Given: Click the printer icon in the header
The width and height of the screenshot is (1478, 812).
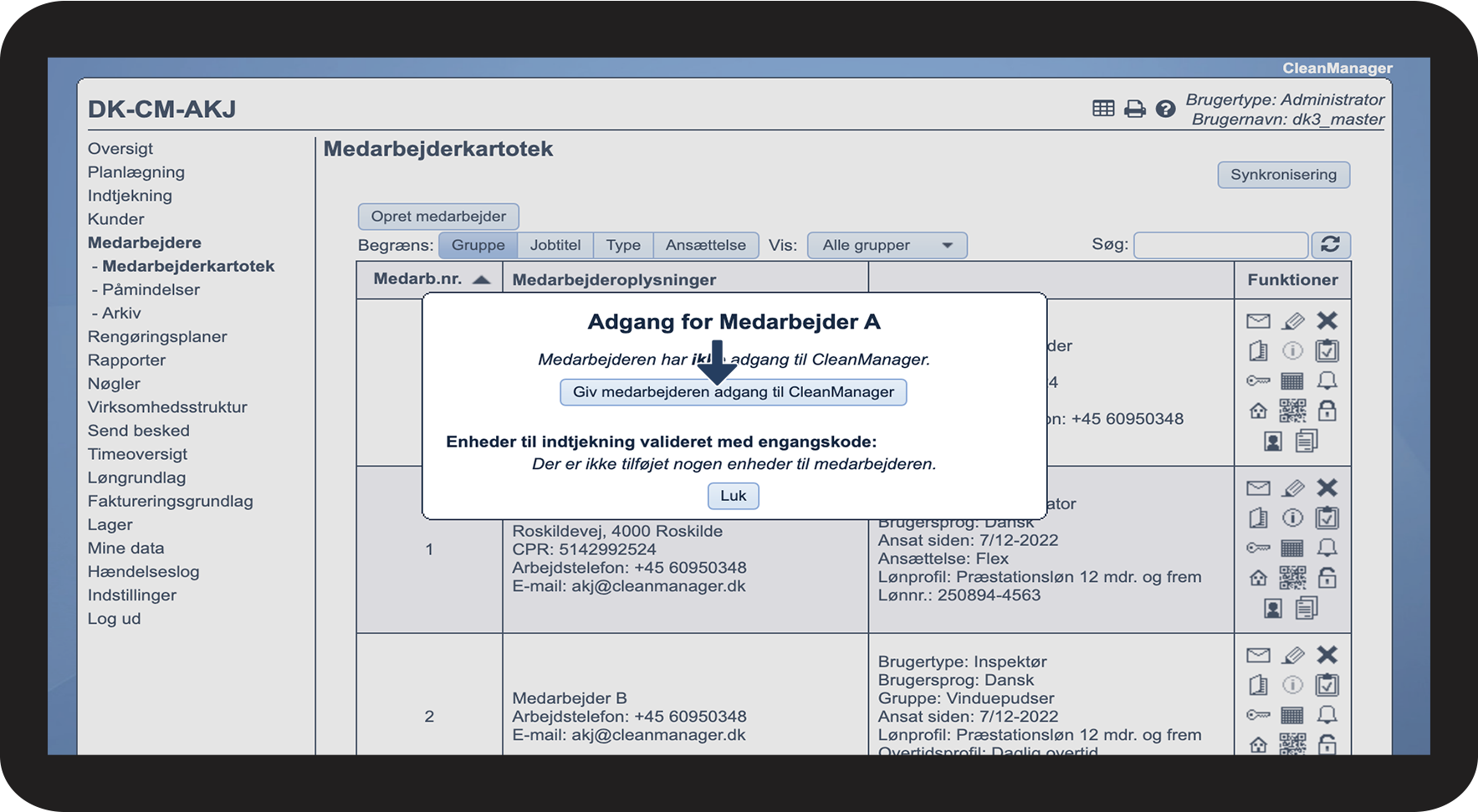Looking at the screenshot, I should pos(1134,109).
